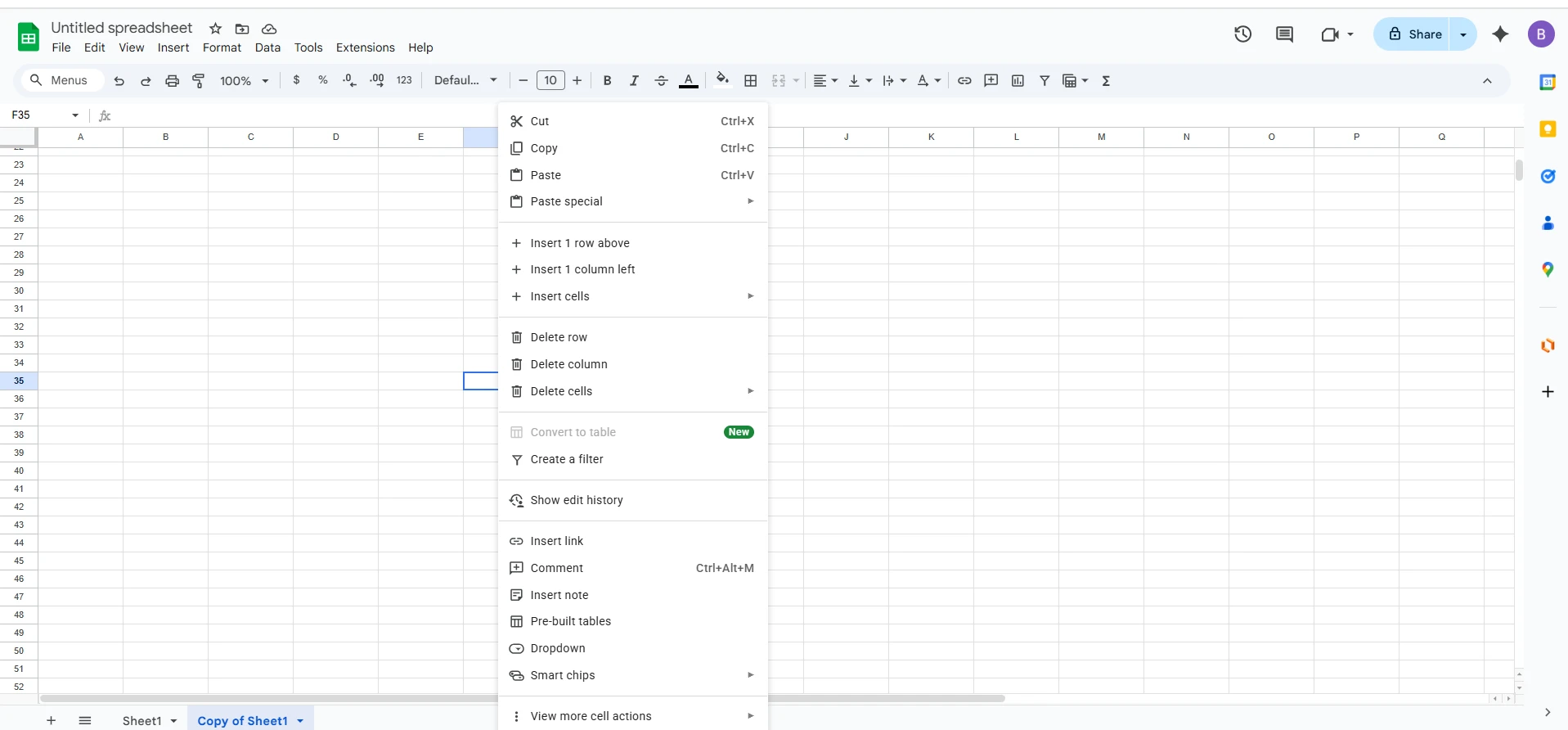The height and width of the screenshot is (730, 1568).
Task: Open the version history clock icon
Action: (x=1242, y=34)
